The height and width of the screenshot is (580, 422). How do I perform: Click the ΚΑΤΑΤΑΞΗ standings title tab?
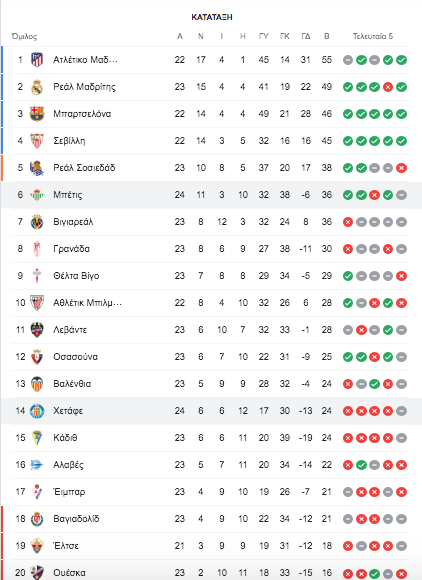coord(212,17)
